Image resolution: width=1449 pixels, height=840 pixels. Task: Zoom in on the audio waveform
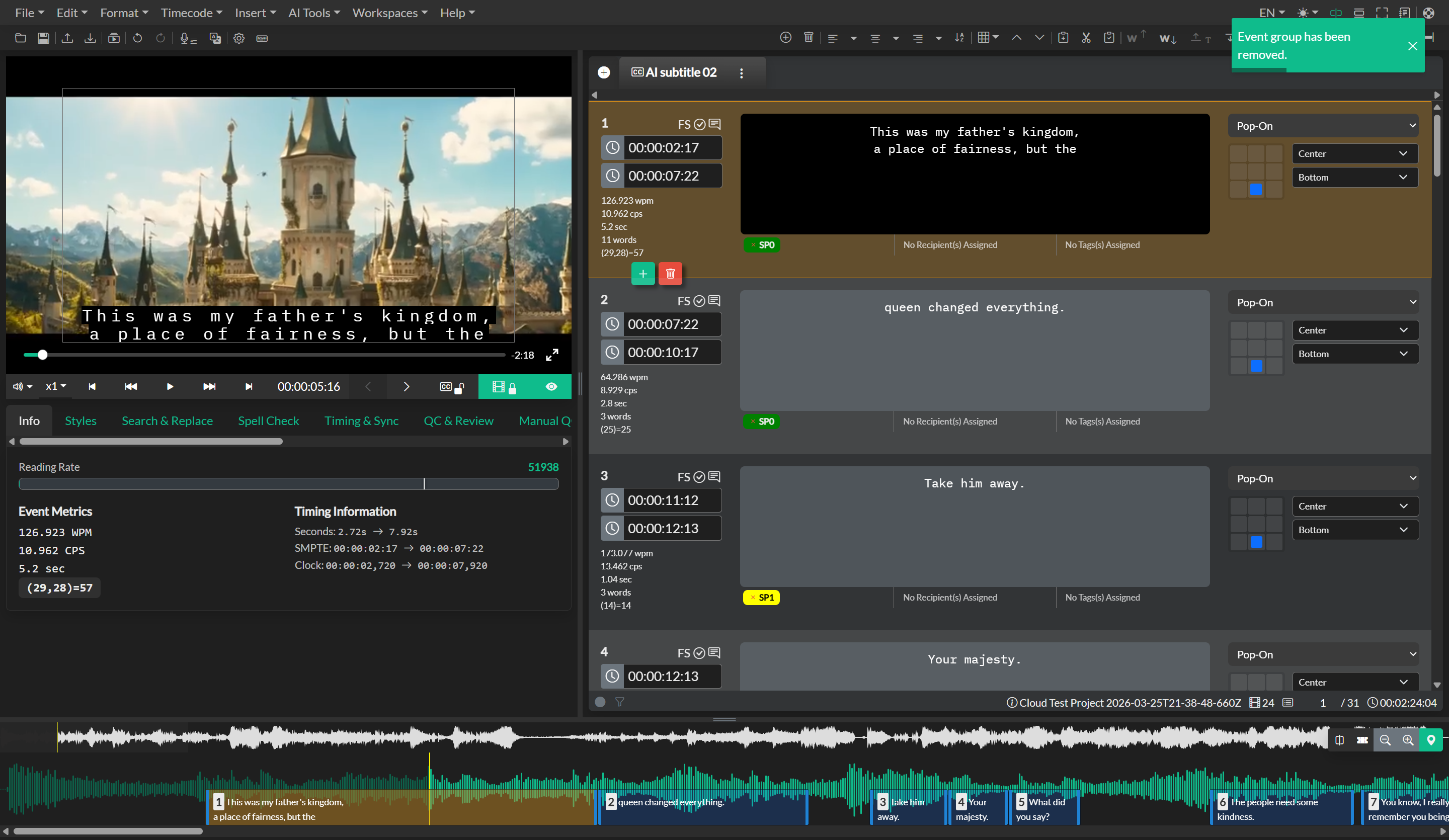coord(1408,740)
